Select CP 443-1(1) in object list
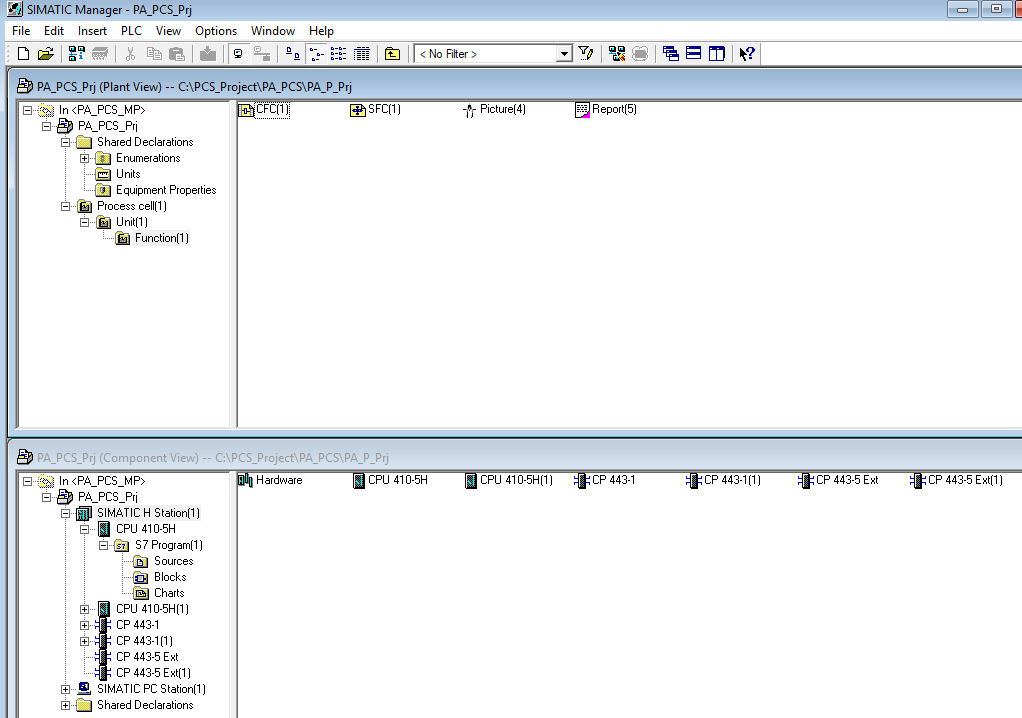 [723, 480]
